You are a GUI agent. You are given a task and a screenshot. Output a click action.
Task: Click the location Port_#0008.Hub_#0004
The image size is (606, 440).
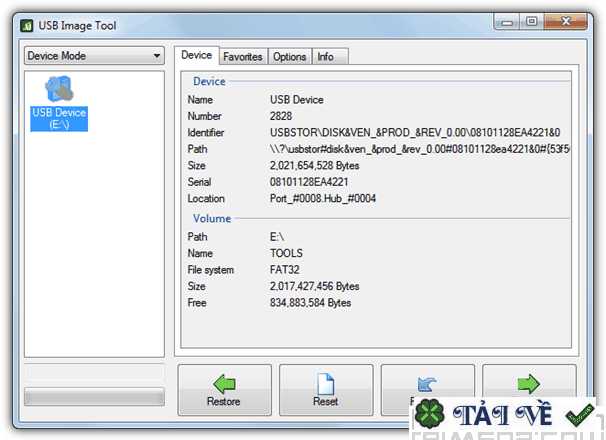tap(323, 198)
